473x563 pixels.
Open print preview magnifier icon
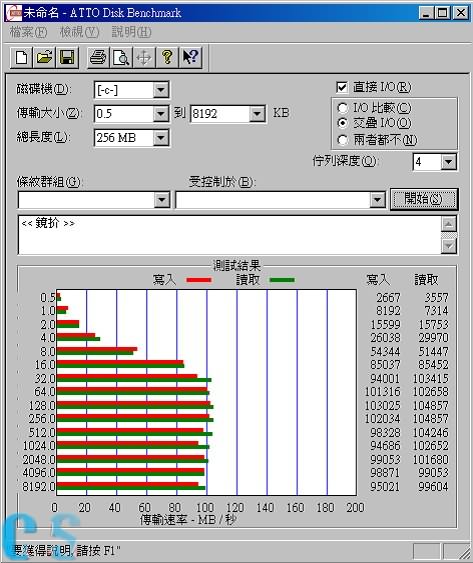(121, 57)
